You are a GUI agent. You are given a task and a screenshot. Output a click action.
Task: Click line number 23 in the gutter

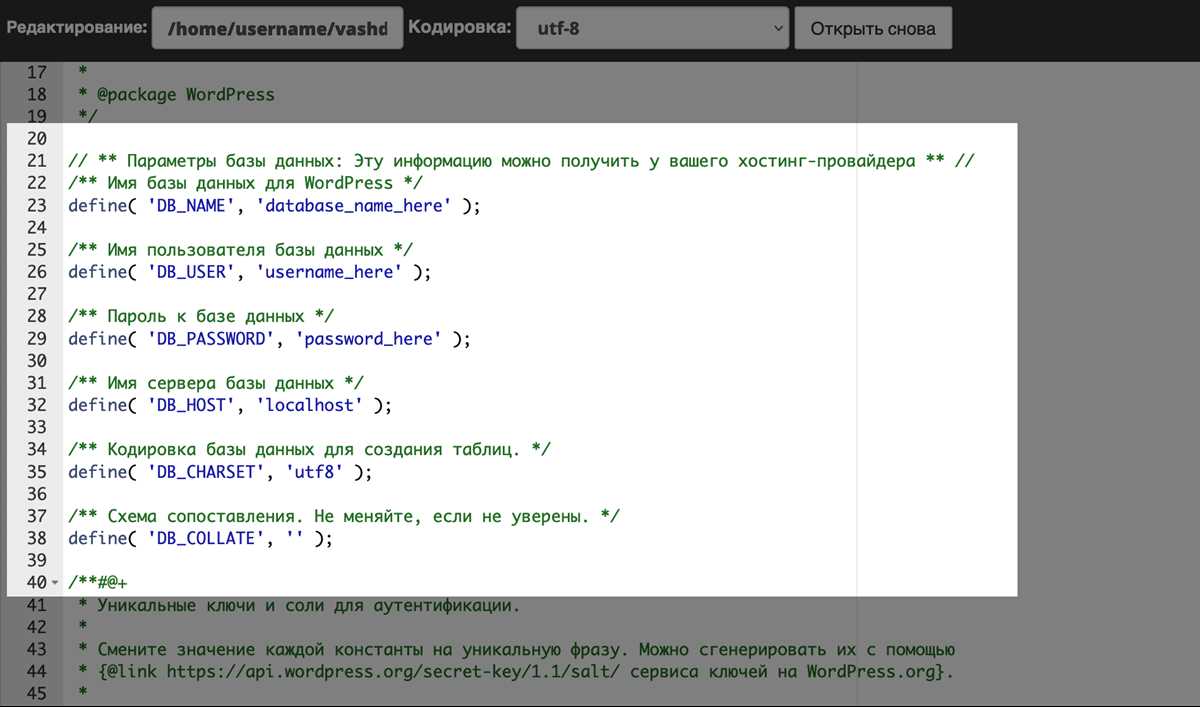pyautogui.click(x=37, y=206)
